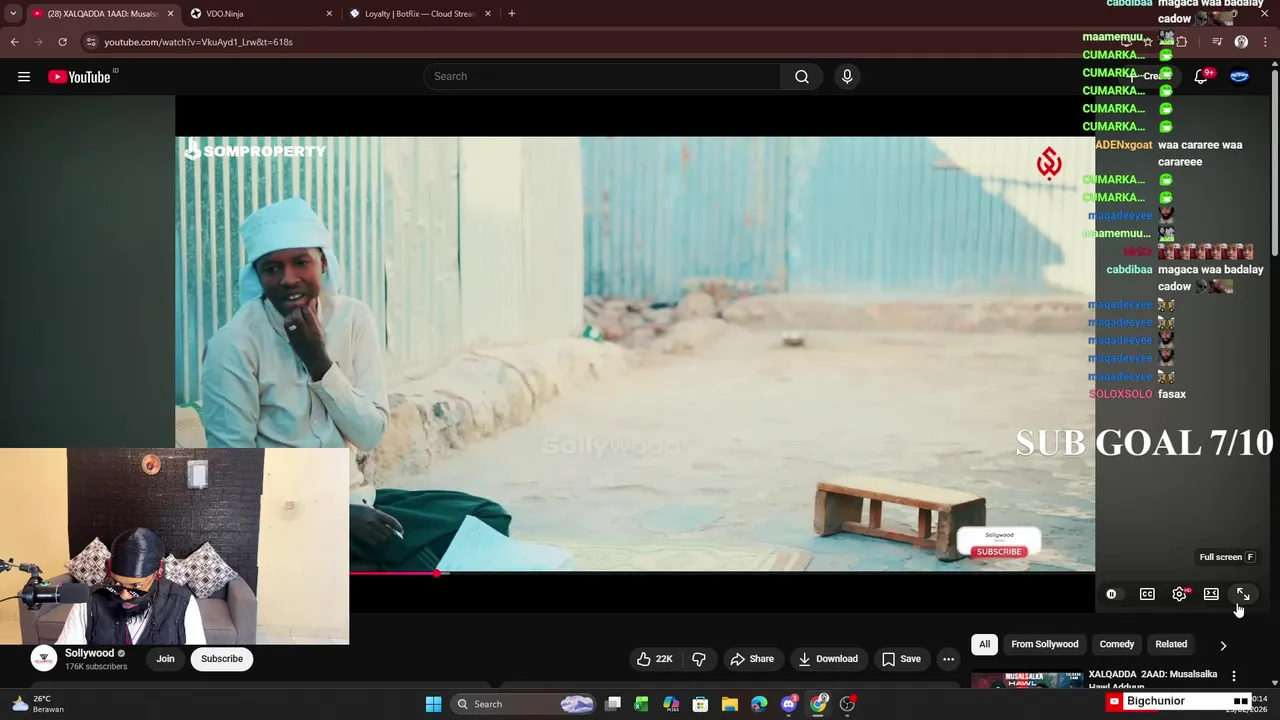This screenshot has width=1280, height=720.
Task: Open taskbar weather widget 26°C
Action: click(36, 704)
